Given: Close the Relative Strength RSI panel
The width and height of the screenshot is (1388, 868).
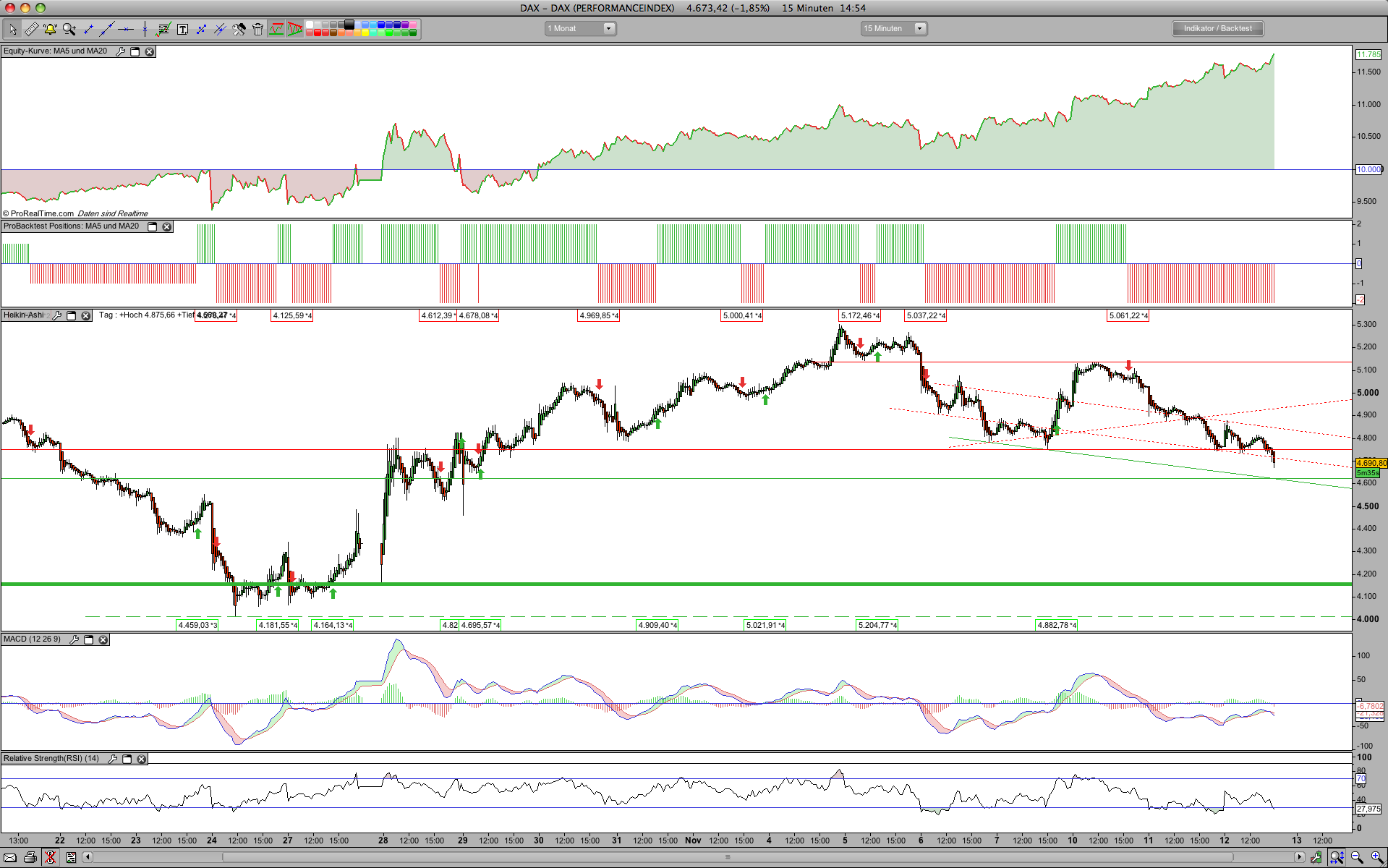Looking at the screenshot, I should pos(141,759).
